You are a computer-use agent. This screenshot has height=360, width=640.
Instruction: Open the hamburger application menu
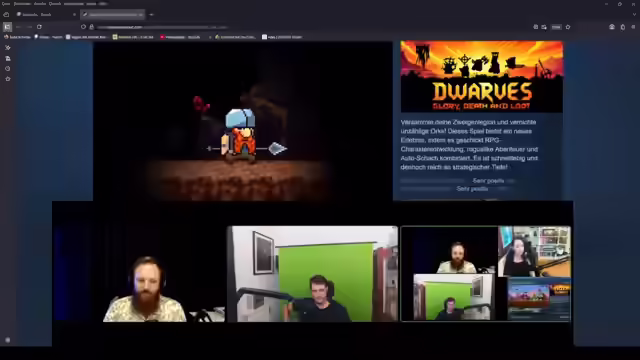[633, 27]
